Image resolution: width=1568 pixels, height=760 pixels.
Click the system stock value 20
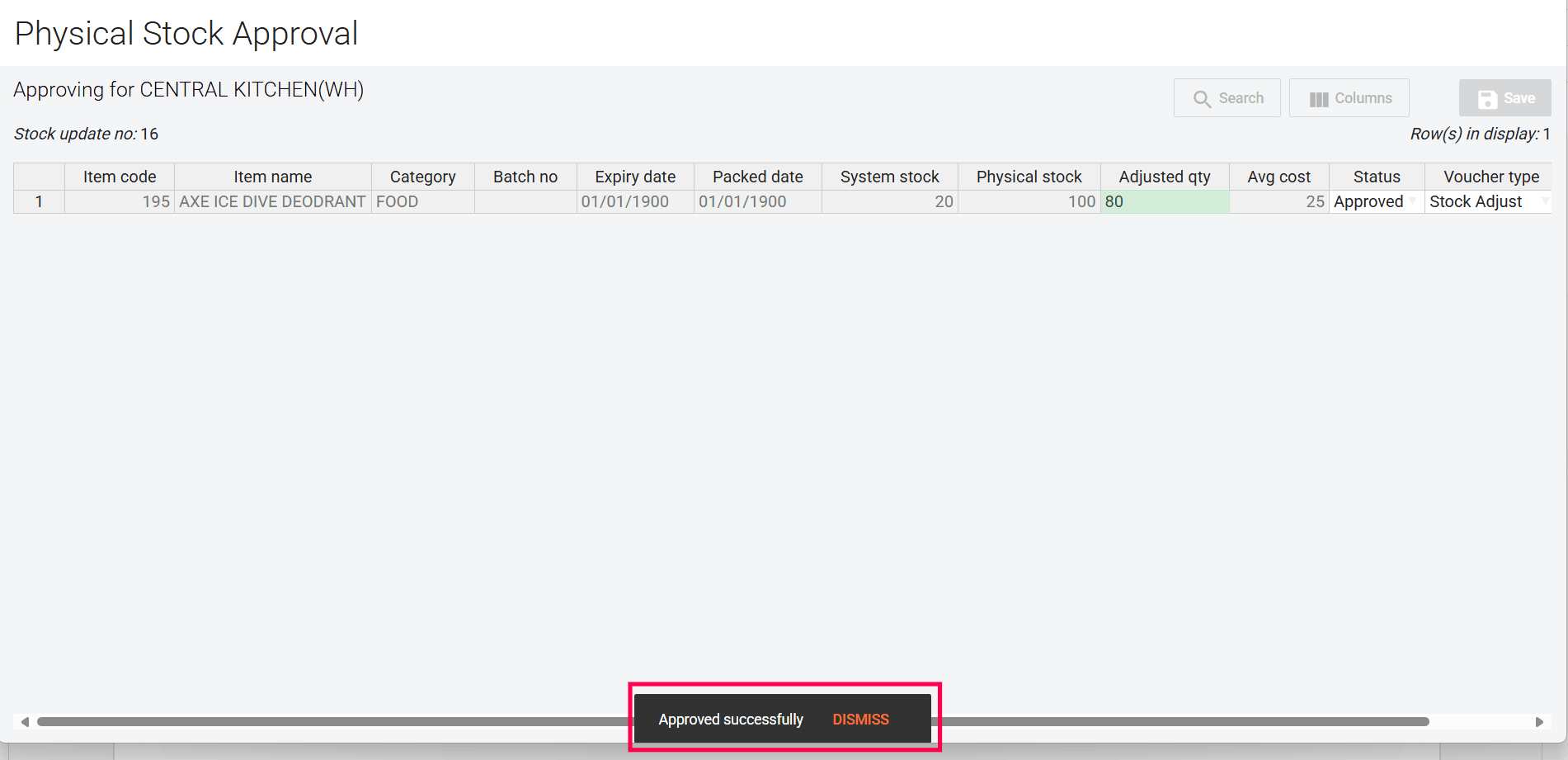click(890, 202)
